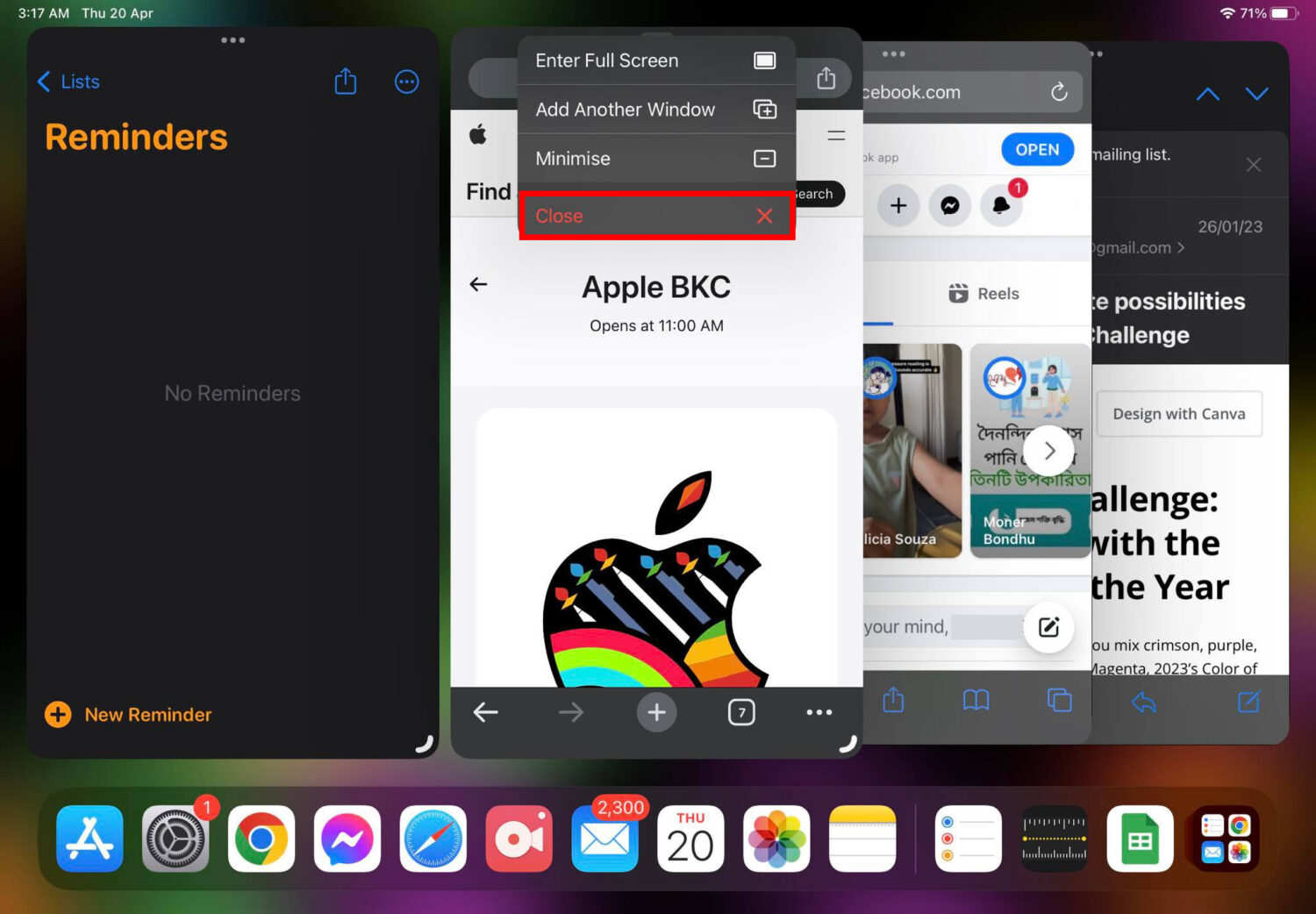
Task: Dismiss the mailing list banner in Mail
Action: click(x=1254, y=165)
